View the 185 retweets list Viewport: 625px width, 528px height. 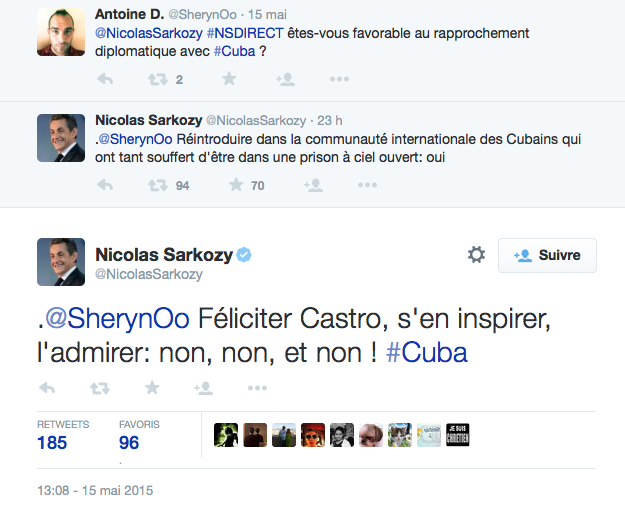pyautogui.click(x=52, y=441)
